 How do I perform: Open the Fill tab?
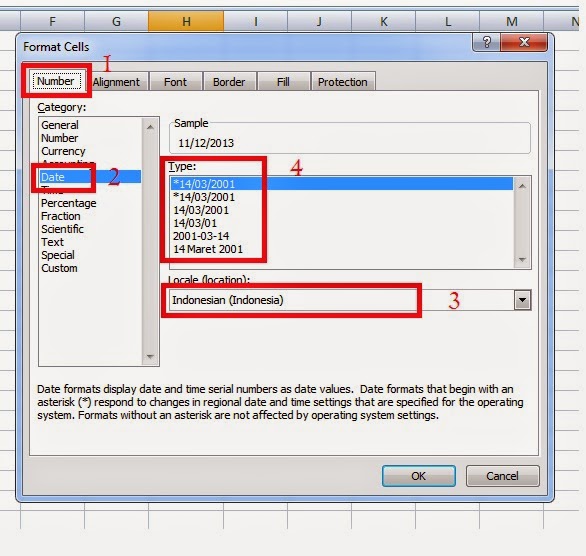(x=283, y=82)
